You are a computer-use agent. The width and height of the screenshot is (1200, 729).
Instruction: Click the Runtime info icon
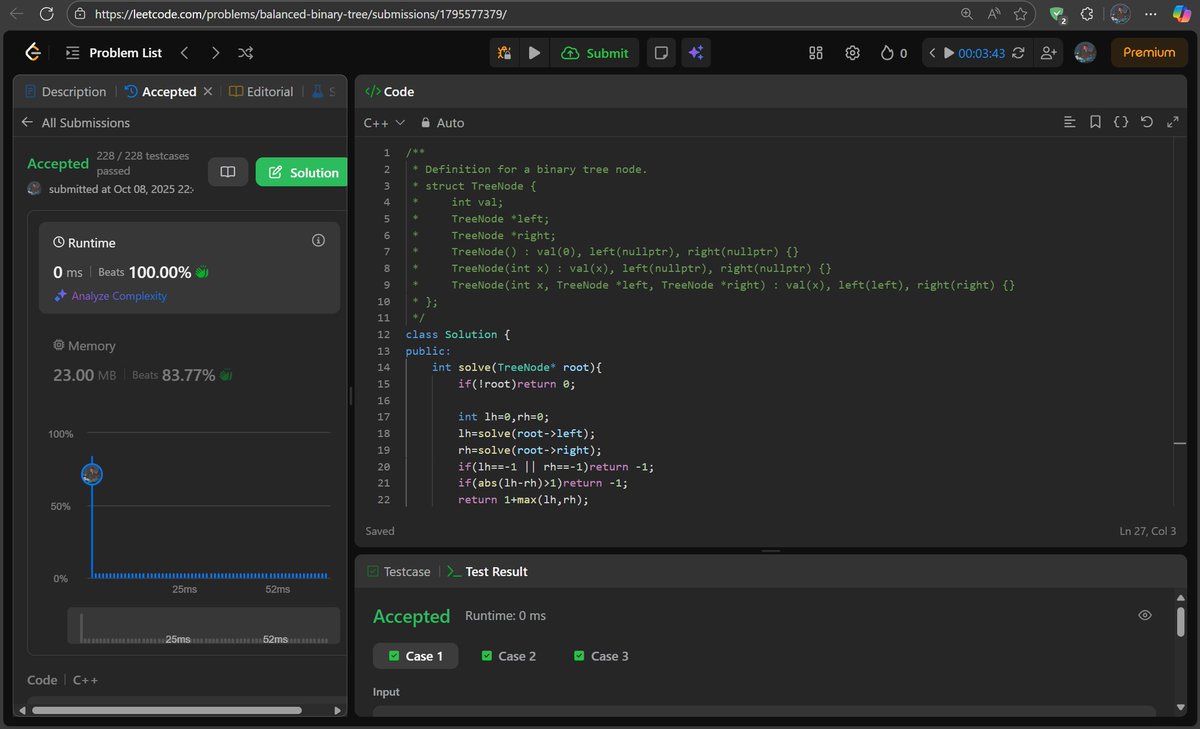pos(318,241)
